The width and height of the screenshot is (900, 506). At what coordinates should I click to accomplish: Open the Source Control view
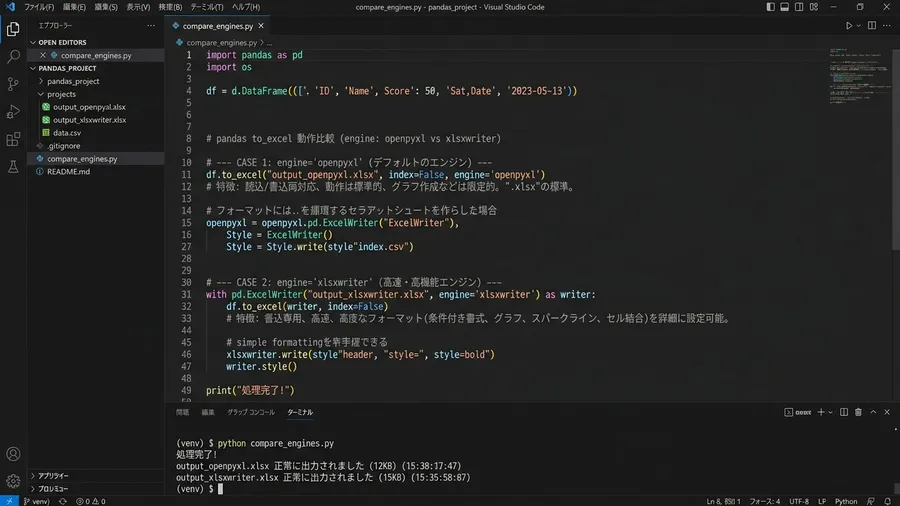(13, 84)
